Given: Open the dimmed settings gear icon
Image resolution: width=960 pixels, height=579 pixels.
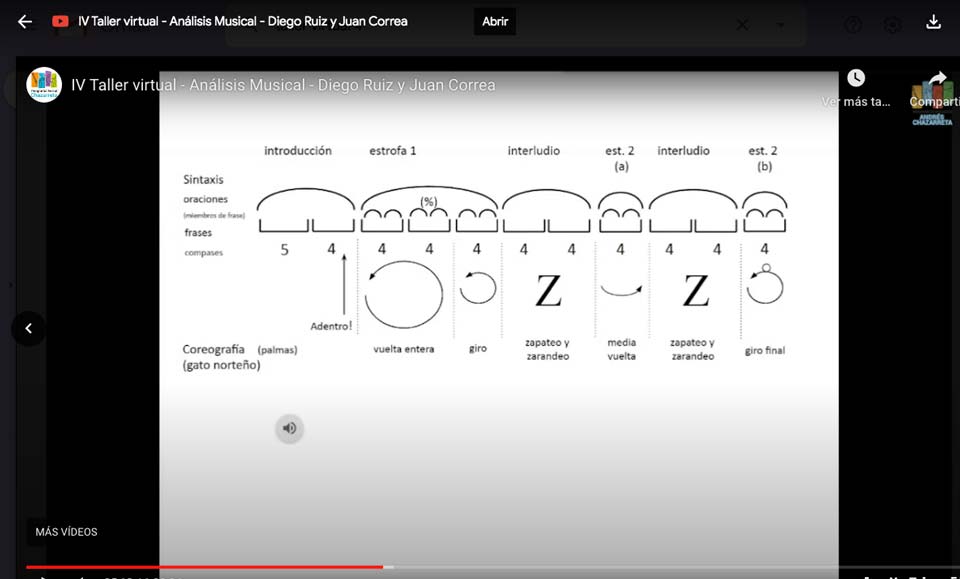Looking at the screenshot, I should (x=893, y=26).
